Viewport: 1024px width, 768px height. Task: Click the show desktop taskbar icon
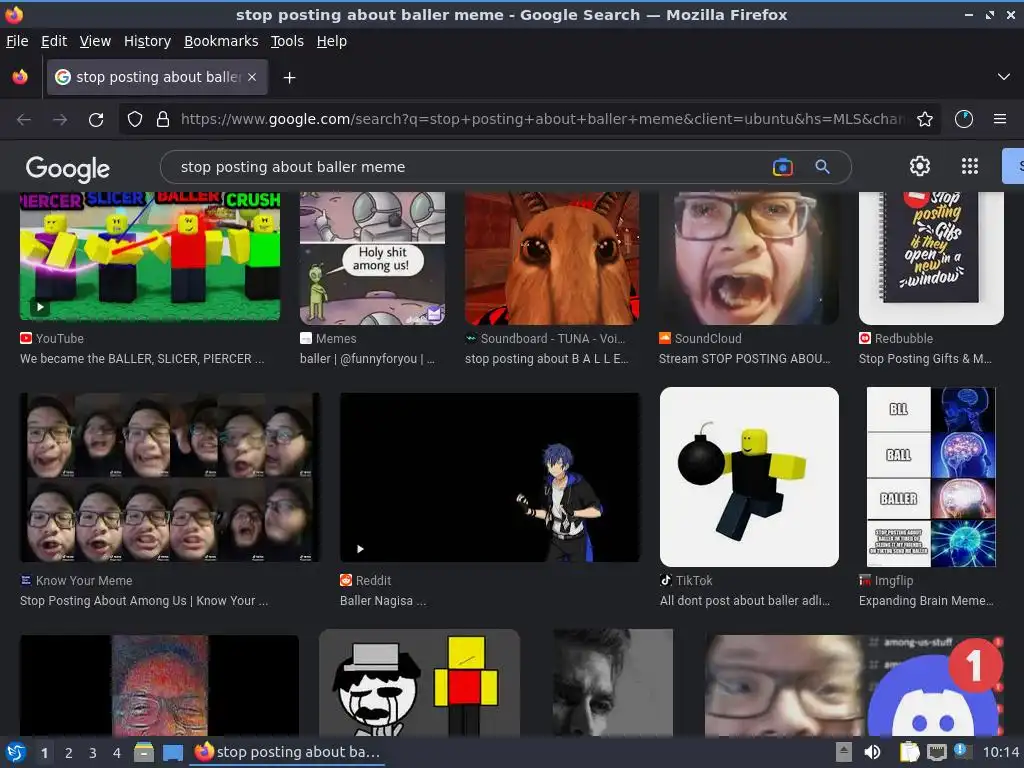coord(173,752)
